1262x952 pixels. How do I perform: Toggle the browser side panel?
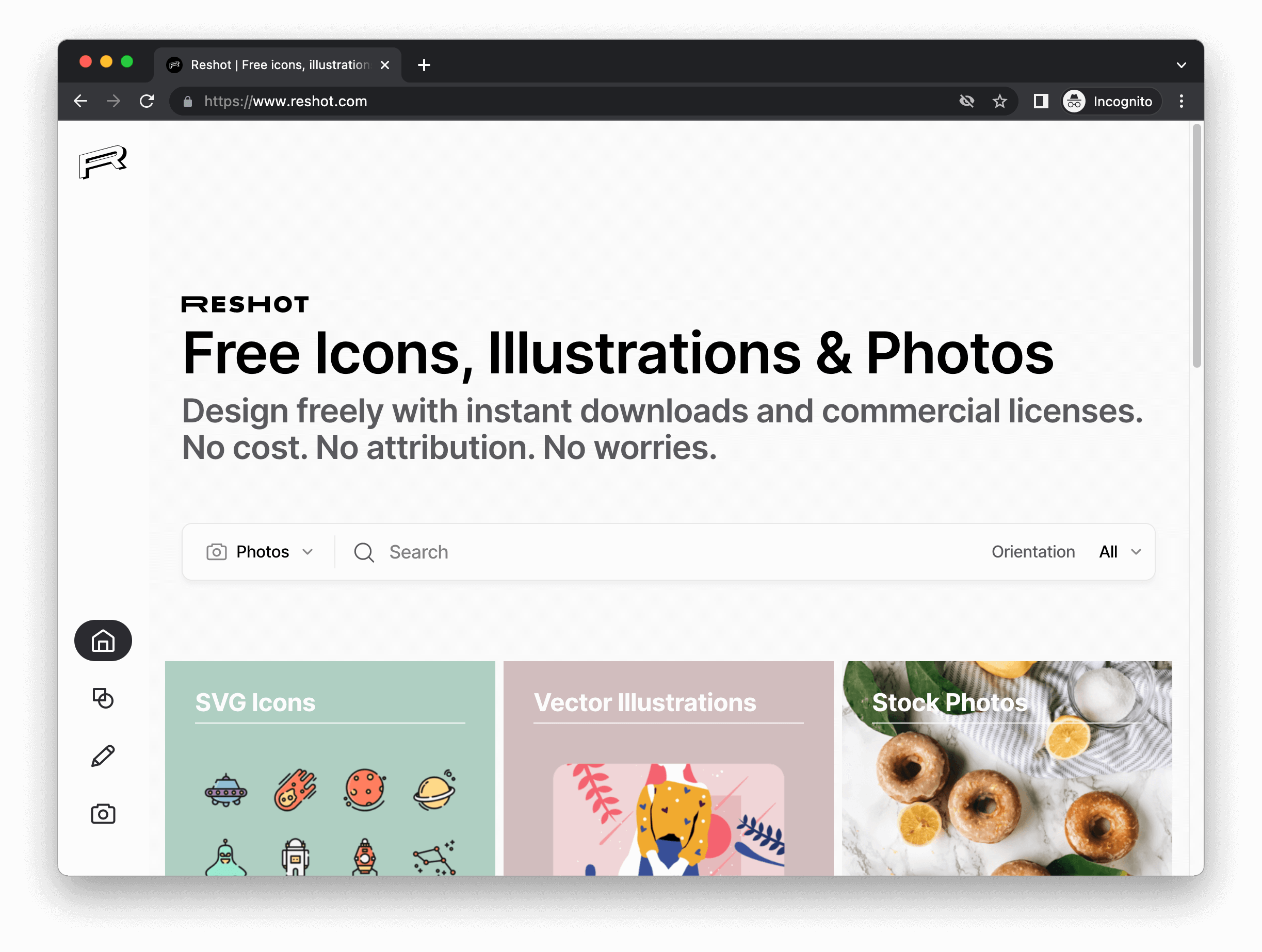coord(1041,102)
